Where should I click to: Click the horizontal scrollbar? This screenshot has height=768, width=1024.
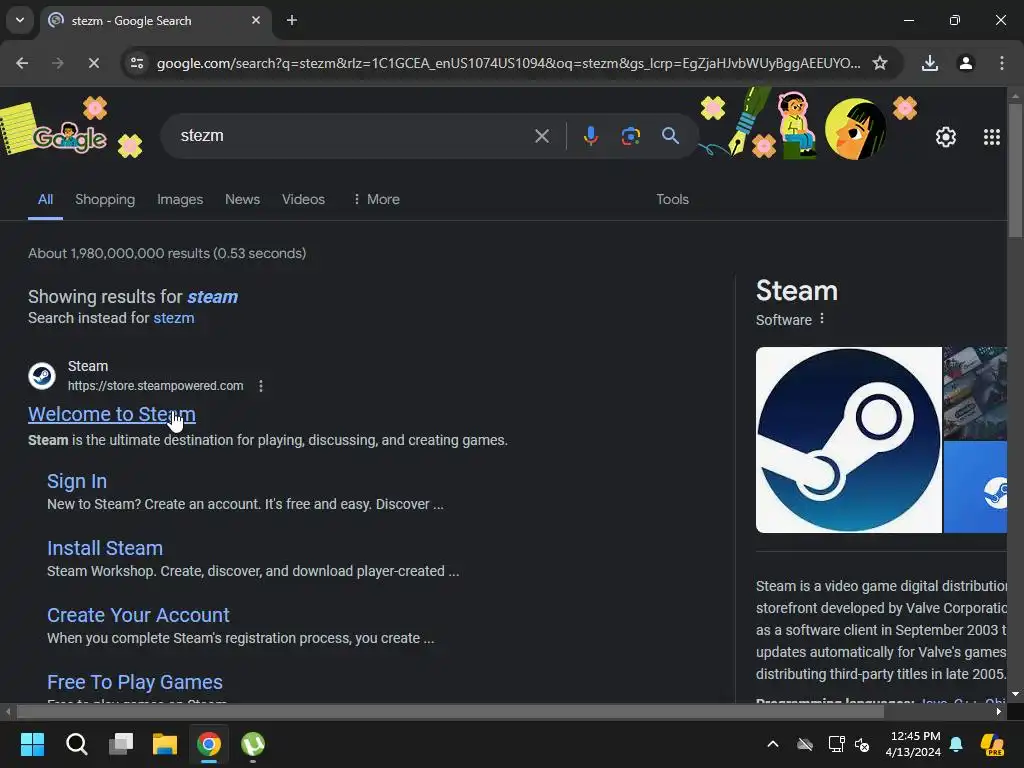(x=450, y=712)
